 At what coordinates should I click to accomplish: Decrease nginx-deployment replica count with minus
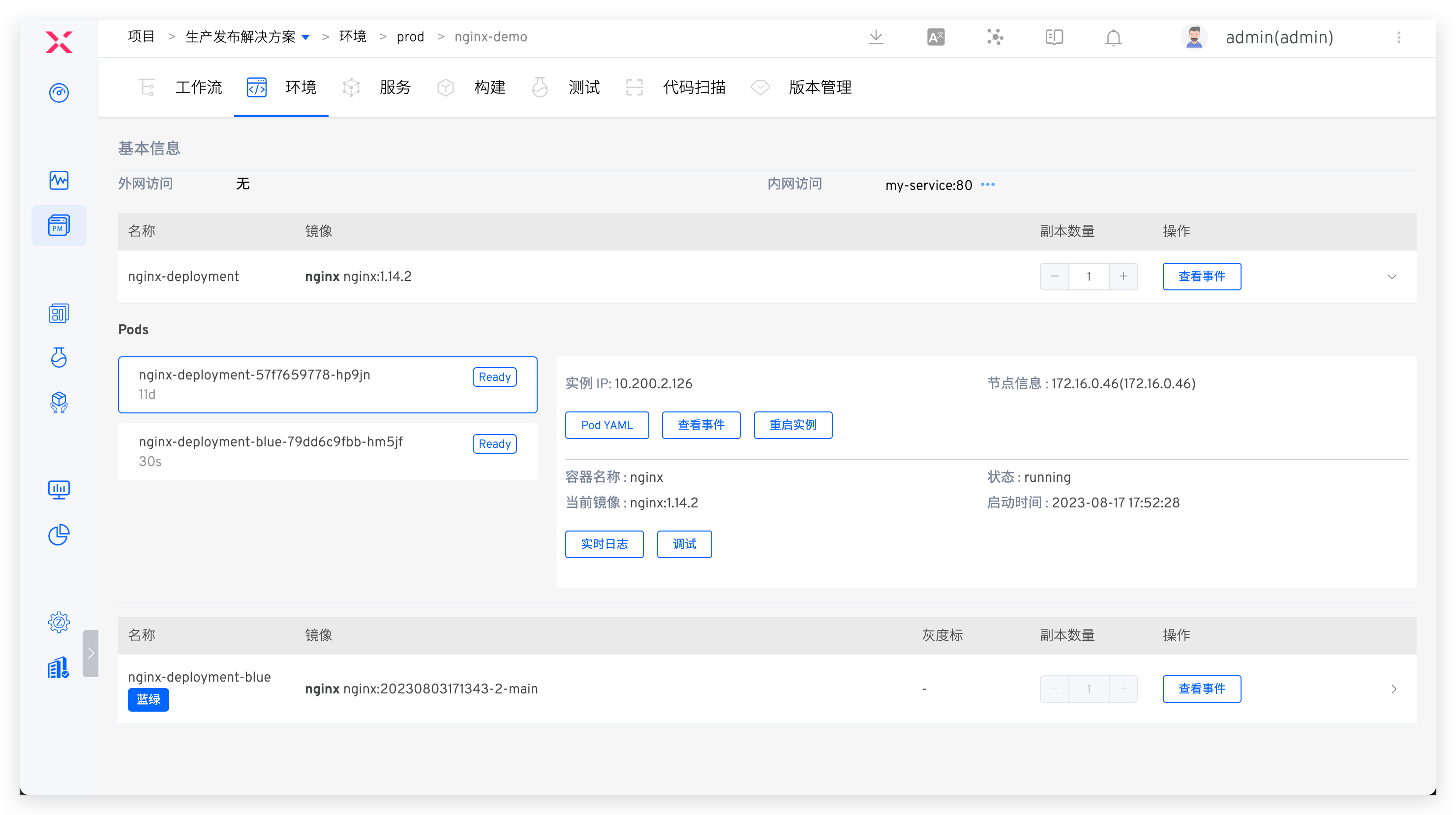click(1054, 276)
